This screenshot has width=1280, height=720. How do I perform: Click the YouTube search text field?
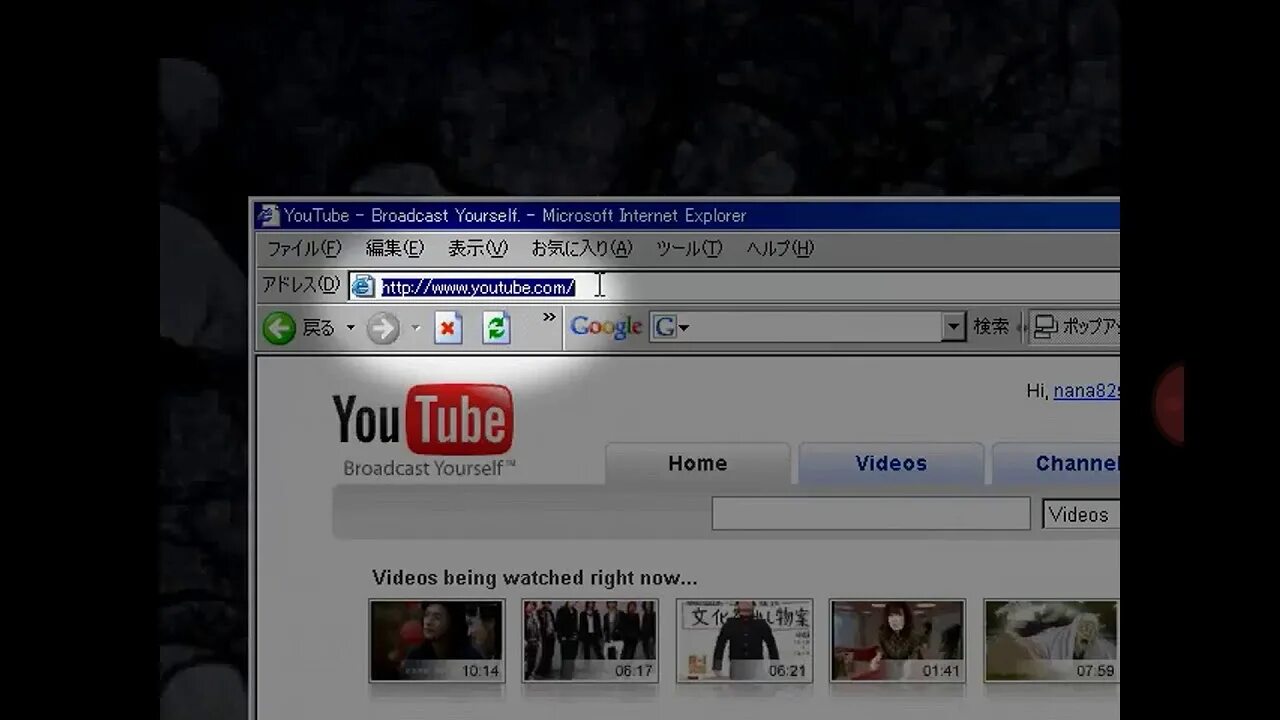pos(871,514)
